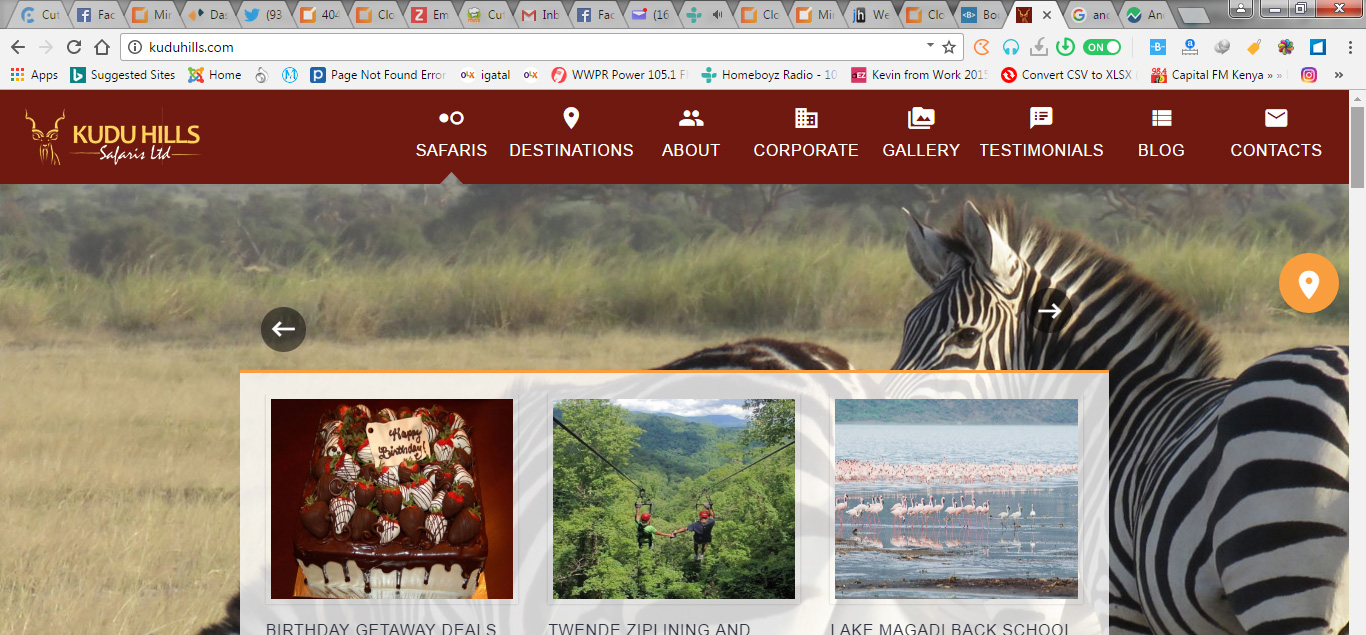Open the Kevin from Work 2015 bookmark

(x=920, y=75)
